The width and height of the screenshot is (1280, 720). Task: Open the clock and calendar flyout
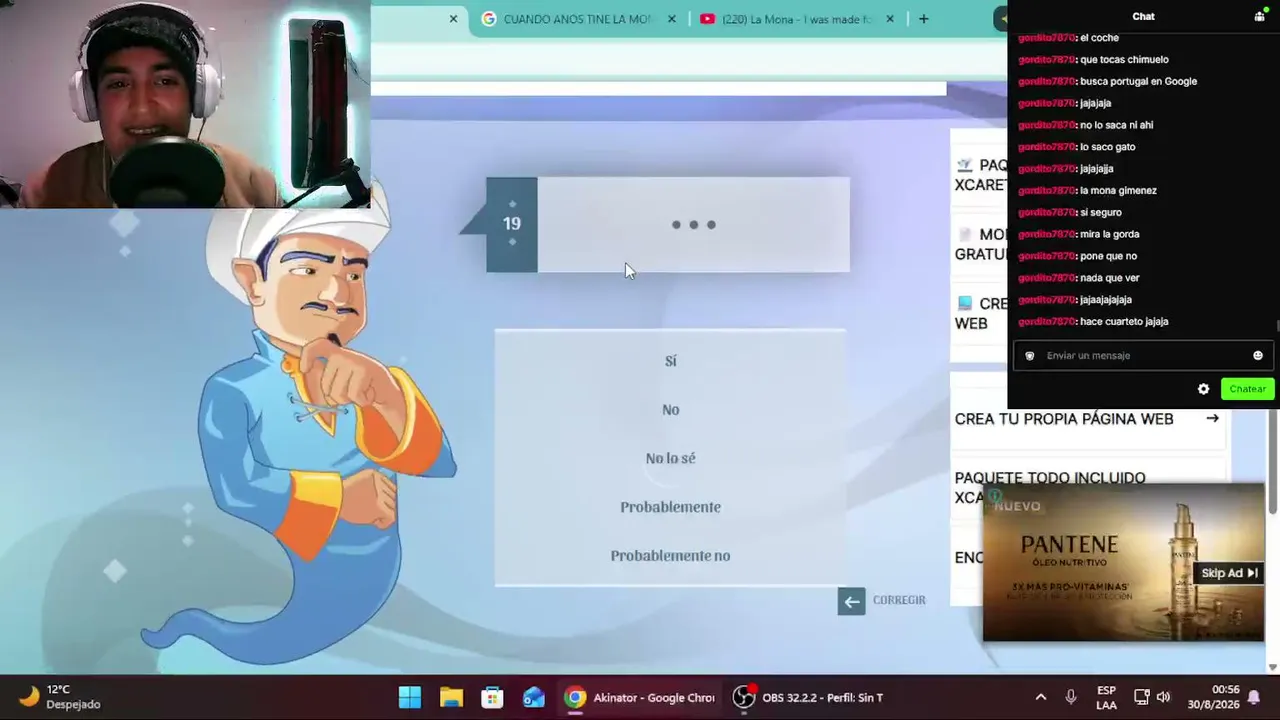point(1213,698)
